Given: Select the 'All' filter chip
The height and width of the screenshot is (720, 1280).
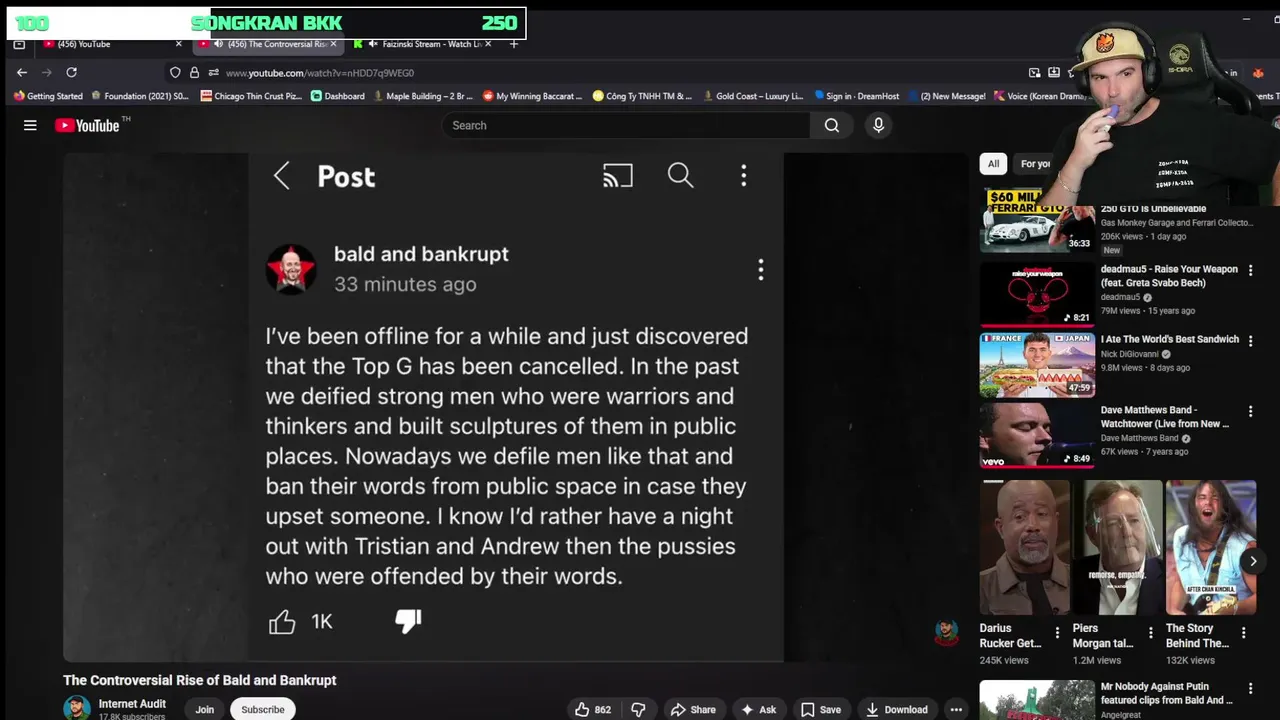Looking at the screenshot, I should coord(993,164).
